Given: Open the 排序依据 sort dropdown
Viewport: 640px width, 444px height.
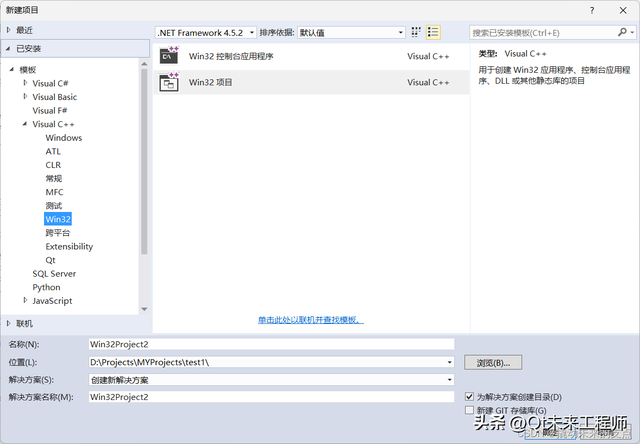Looking at the screenshot, I should coord(351,33).
